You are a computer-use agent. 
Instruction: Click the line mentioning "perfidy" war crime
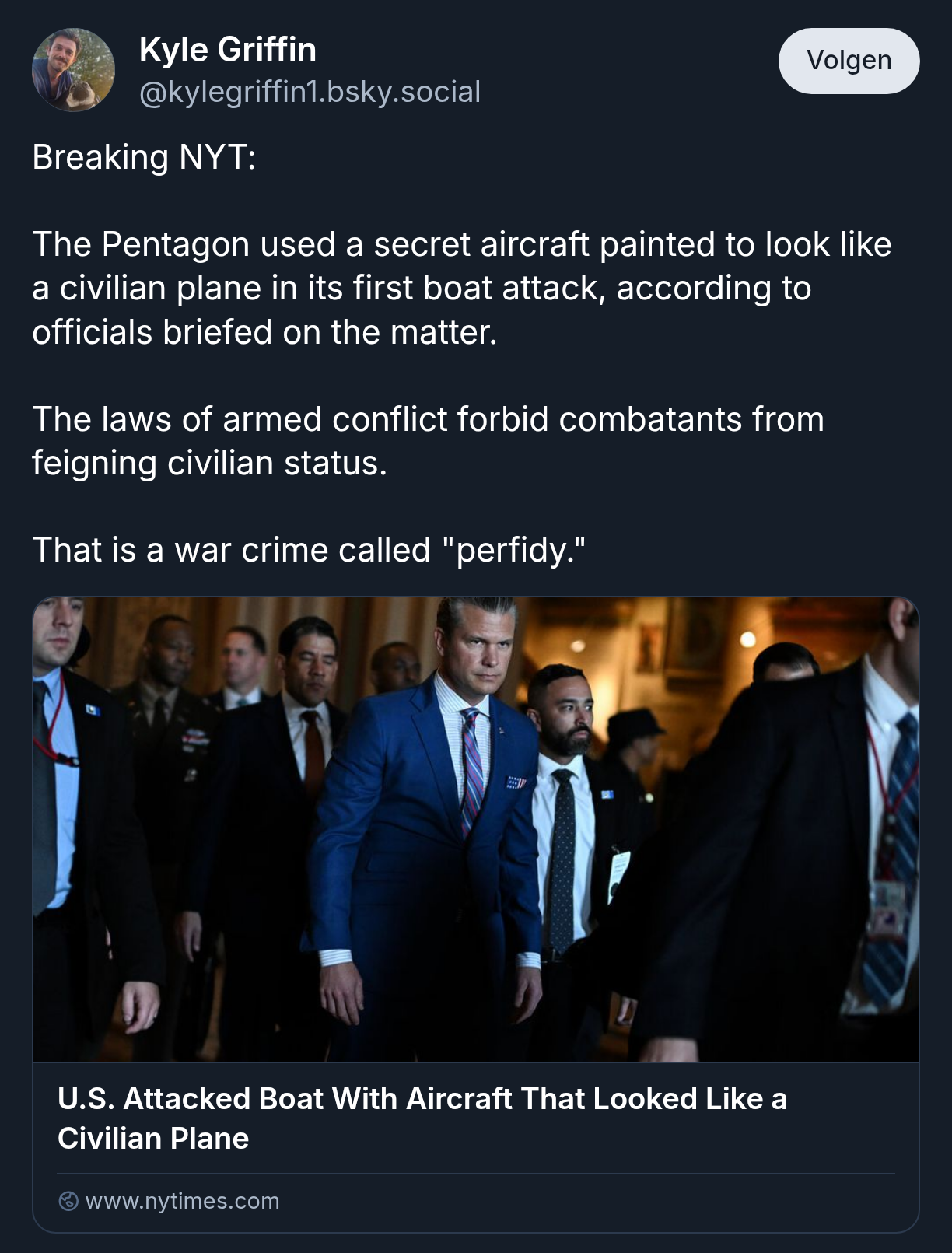[309, 550]
